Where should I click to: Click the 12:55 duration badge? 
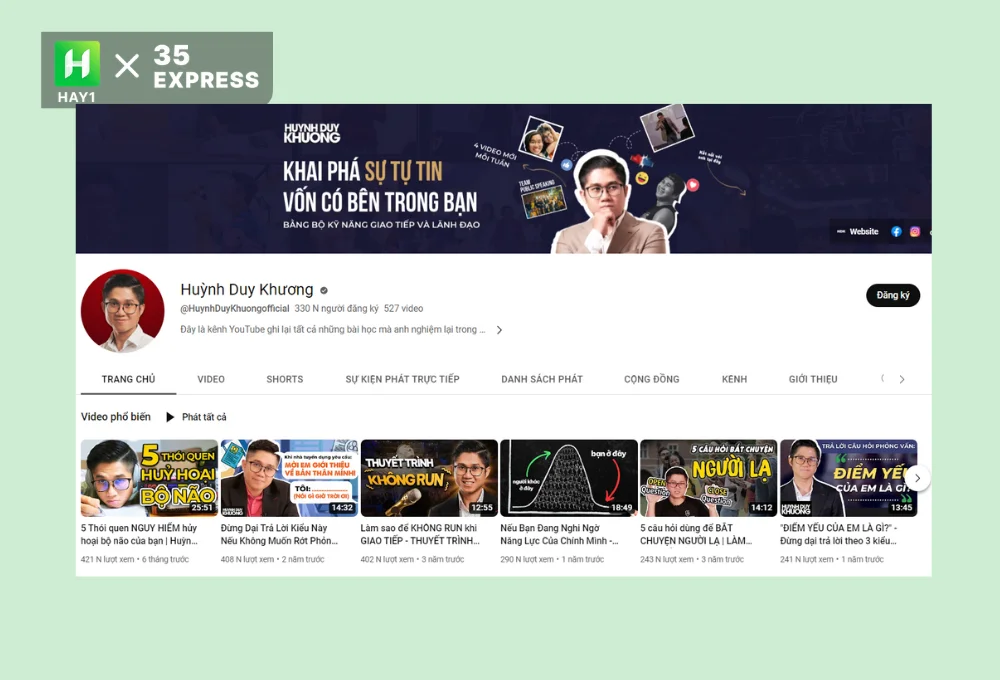coord(482,508)
